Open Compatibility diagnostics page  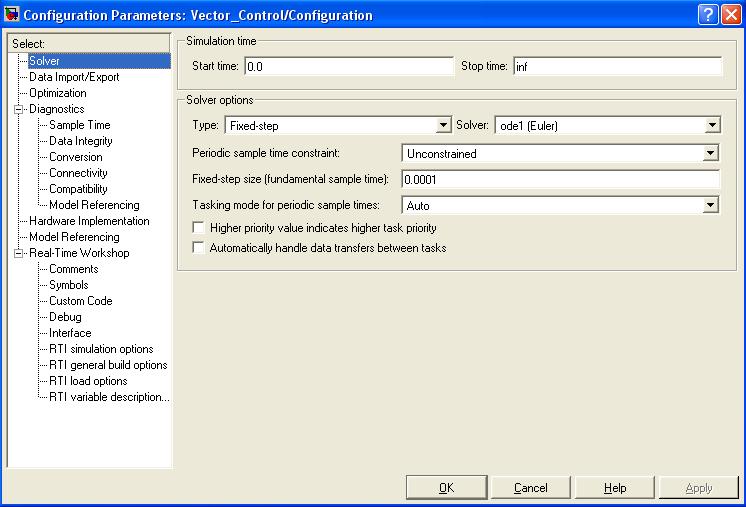pyautogui.click(x=79, y=189)
